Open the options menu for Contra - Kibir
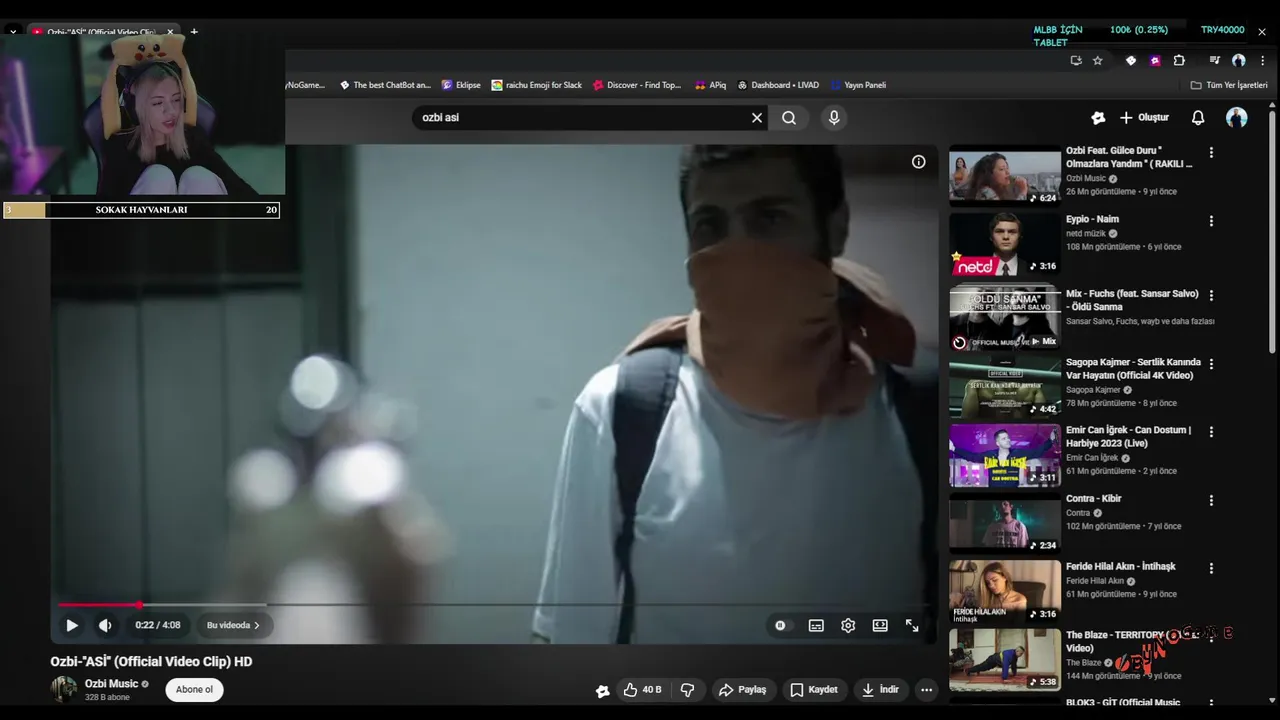Viewport: 1280px width, 720px height. pyautogui.click(x=1211, y=500)
